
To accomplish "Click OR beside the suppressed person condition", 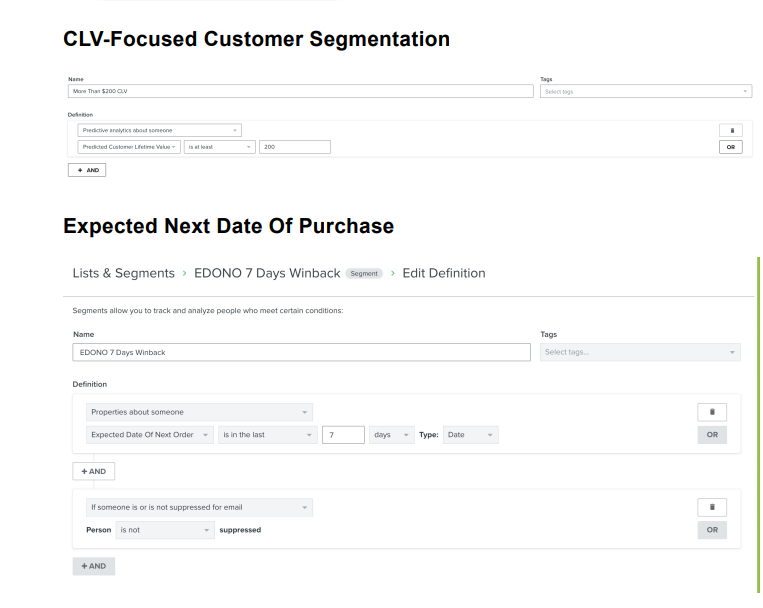I will (712, 530).
